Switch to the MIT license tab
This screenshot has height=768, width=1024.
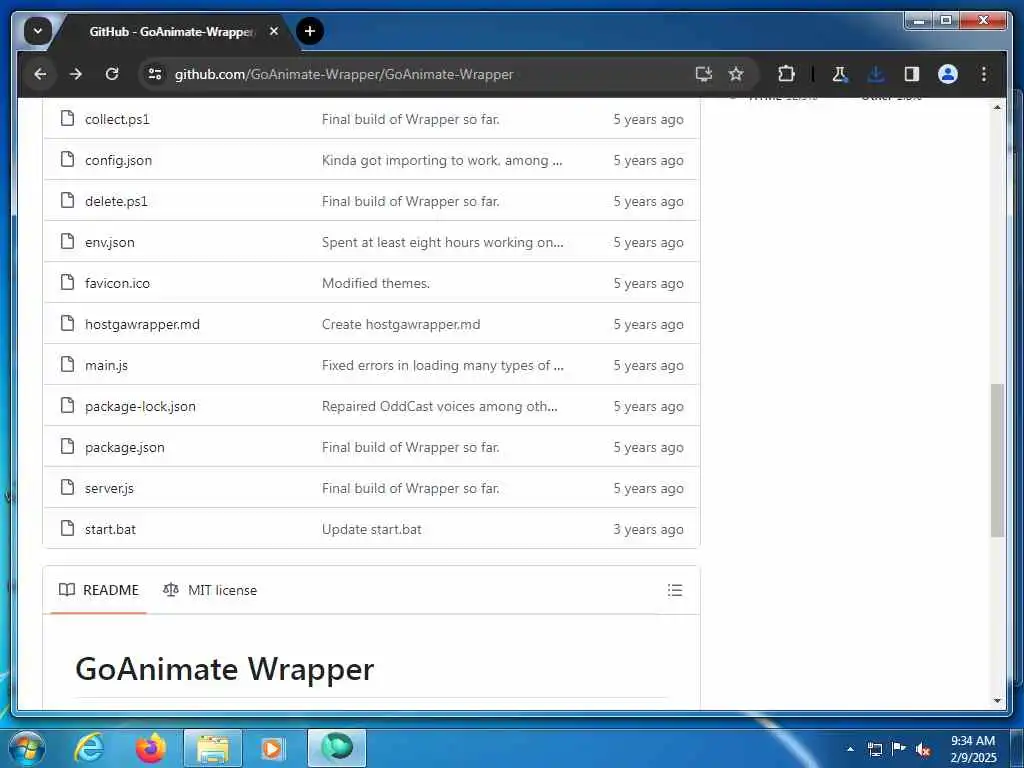(210, 590)
